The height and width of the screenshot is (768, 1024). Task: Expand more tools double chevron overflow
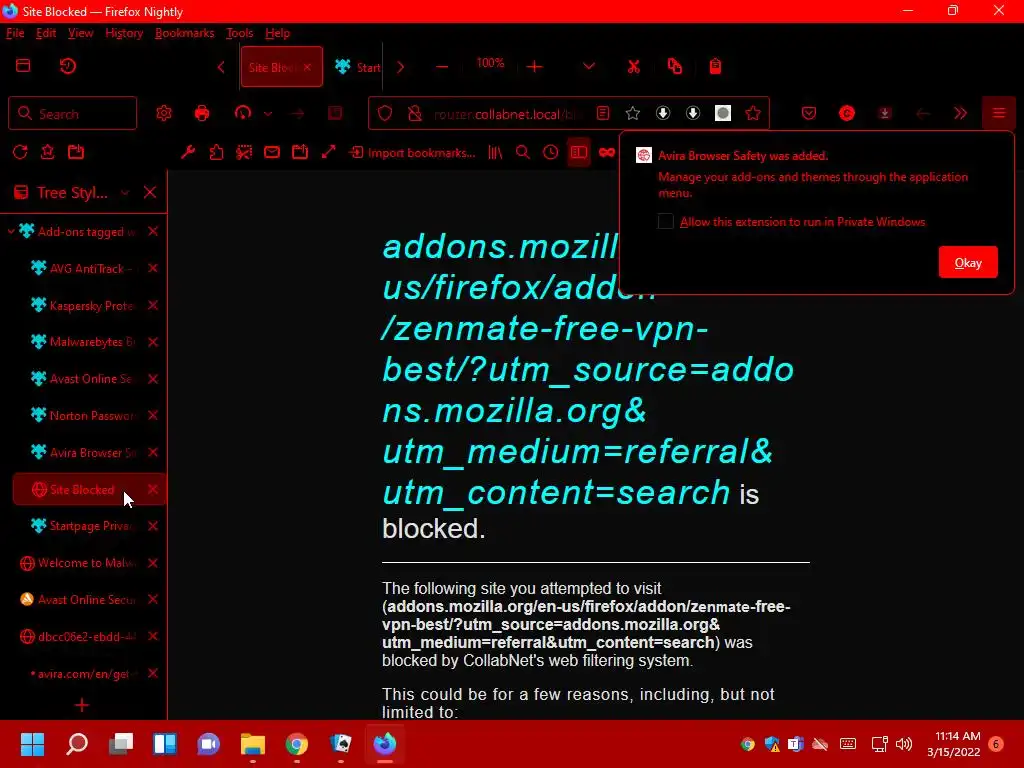(960, 113)
